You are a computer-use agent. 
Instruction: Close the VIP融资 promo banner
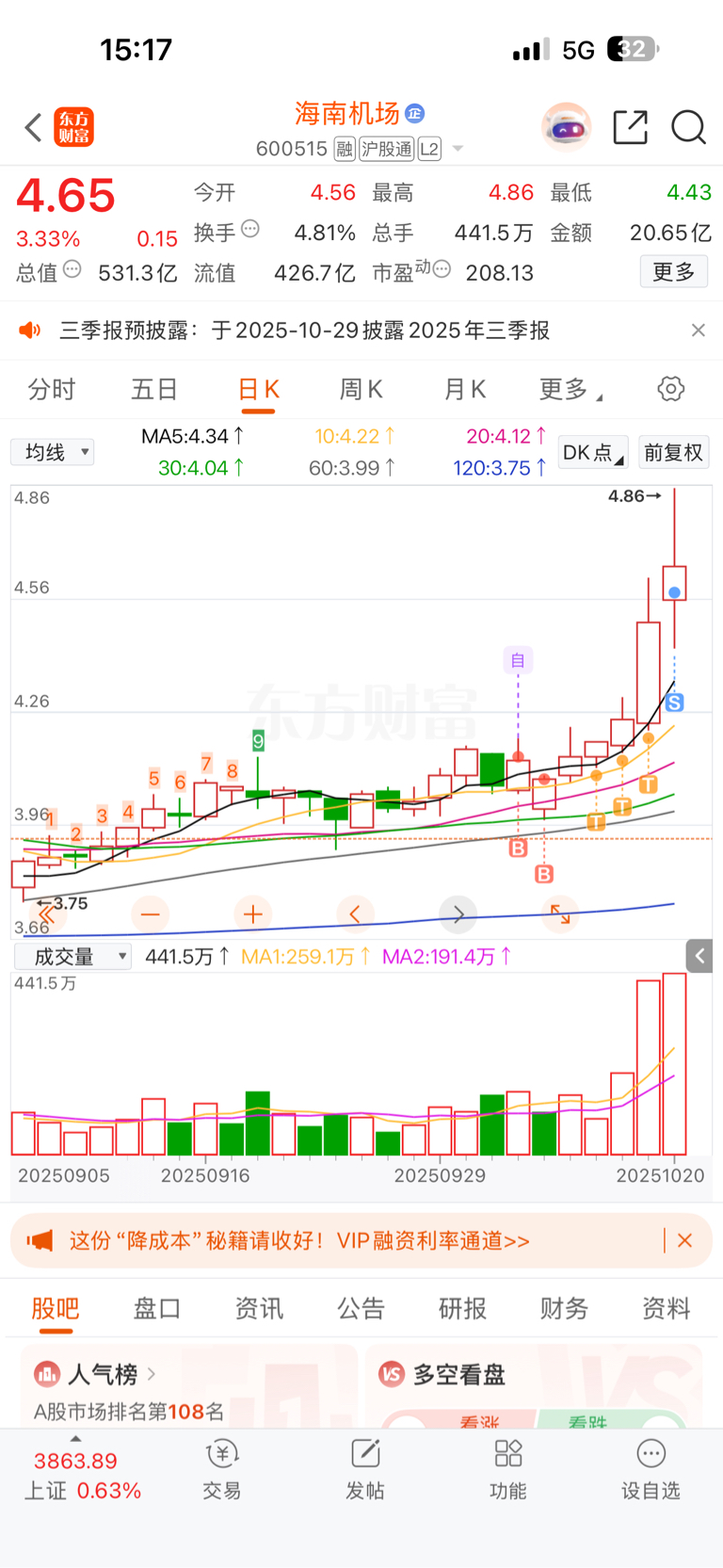(684, 1241)
